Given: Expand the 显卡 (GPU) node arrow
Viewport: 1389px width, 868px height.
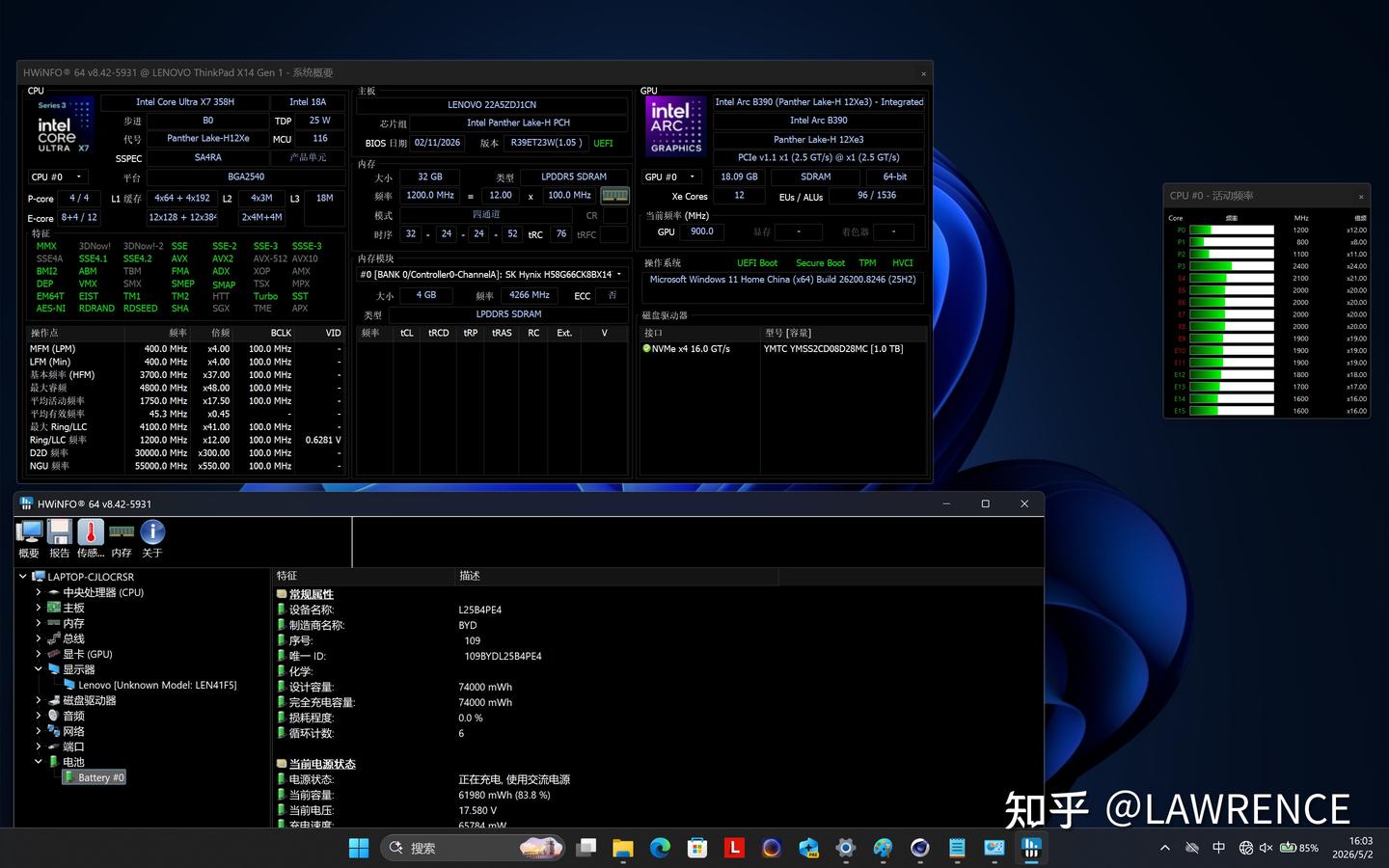Looking at the screenshot, I should click(x=39, y=654).
